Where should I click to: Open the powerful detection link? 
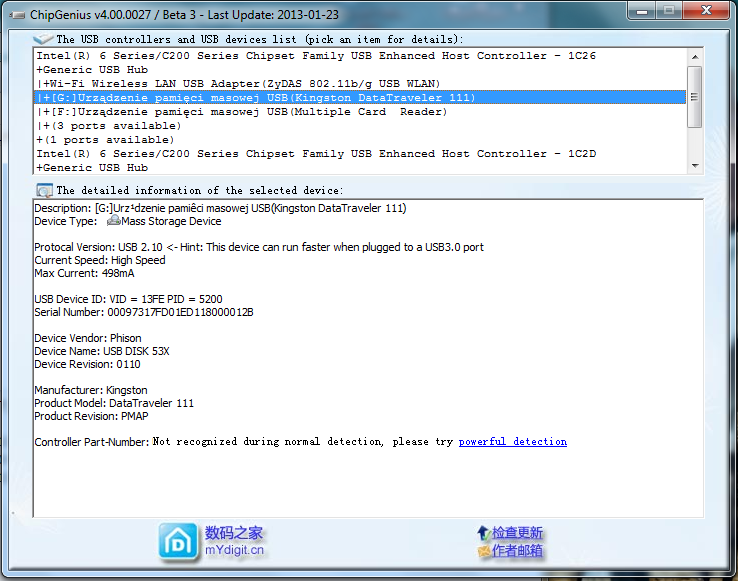click(x=513, y=442)
